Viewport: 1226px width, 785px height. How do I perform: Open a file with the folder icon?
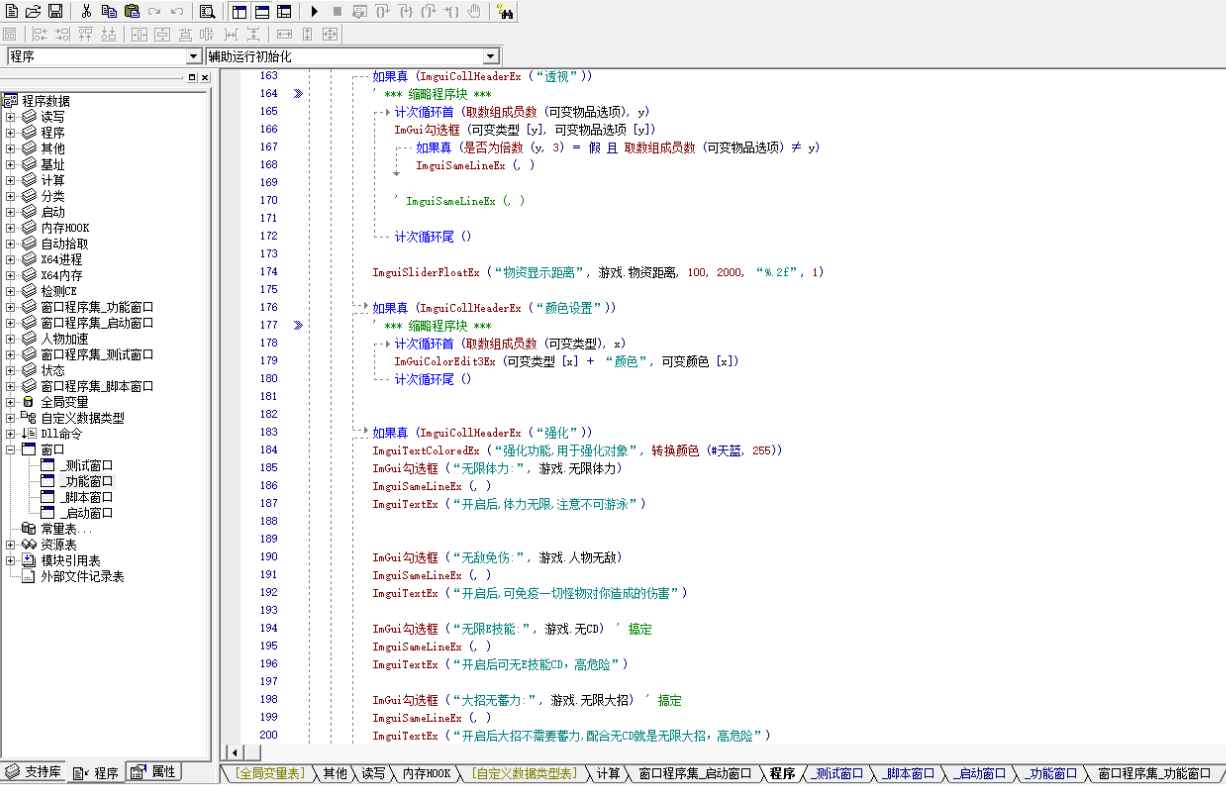pos(33,12)
